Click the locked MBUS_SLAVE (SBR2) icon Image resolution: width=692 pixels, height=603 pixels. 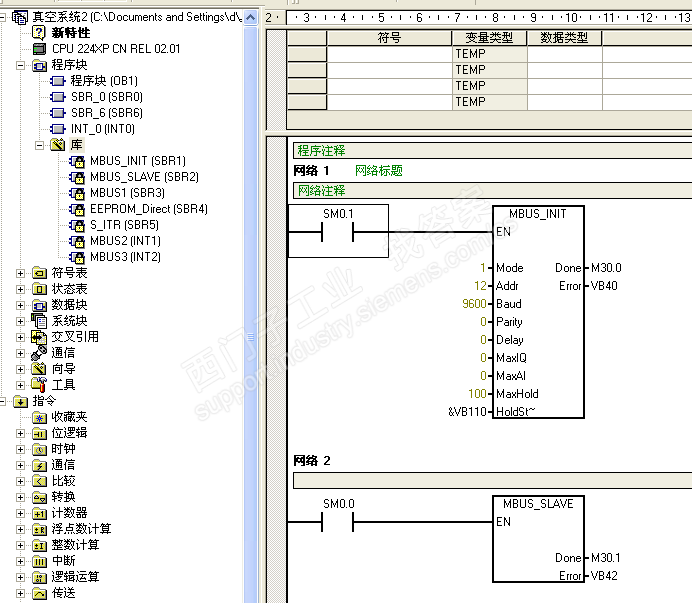click(x=77, y=177)
